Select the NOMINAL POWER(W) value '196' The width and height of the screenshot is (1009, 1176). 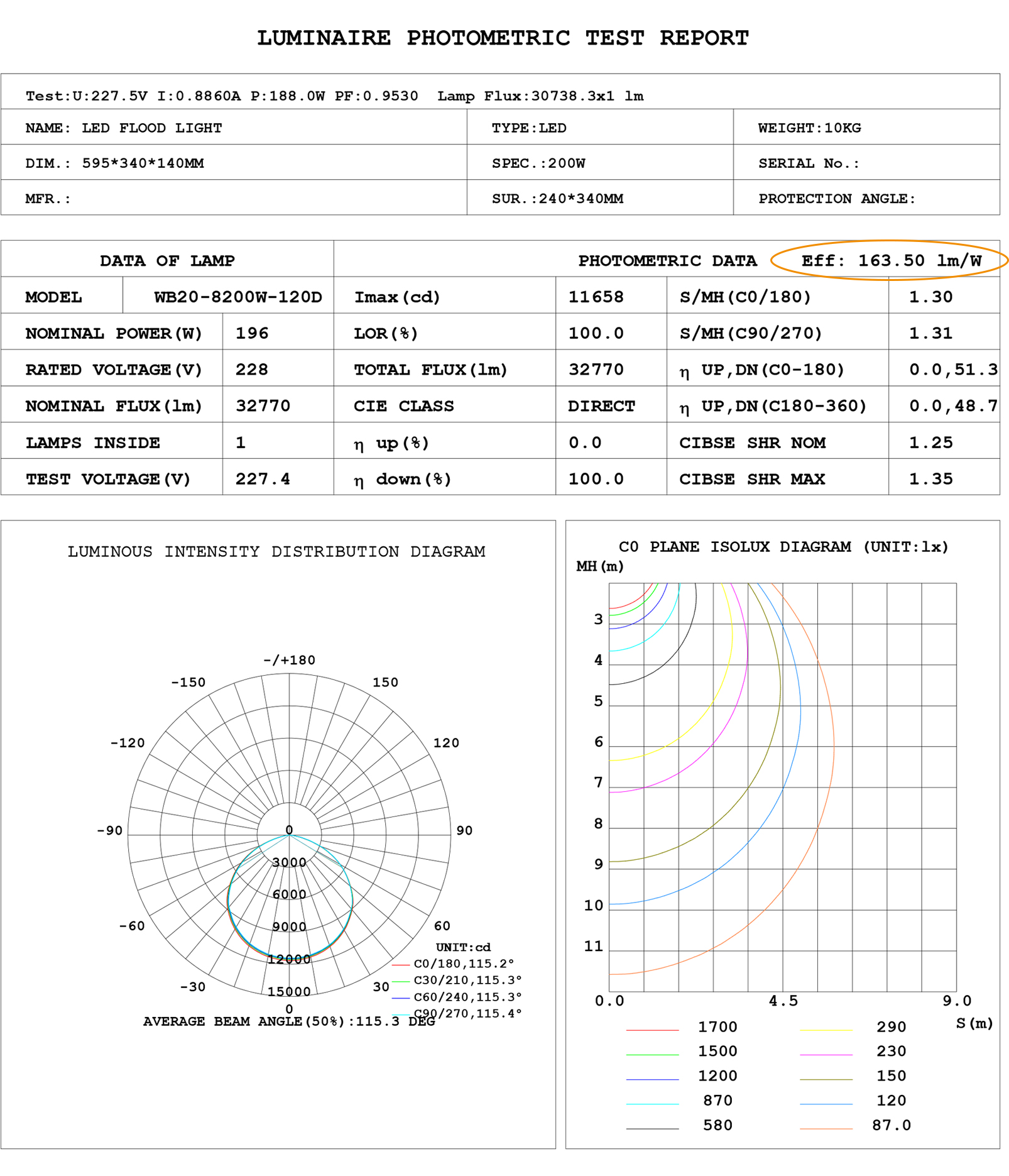pos(252,333)
